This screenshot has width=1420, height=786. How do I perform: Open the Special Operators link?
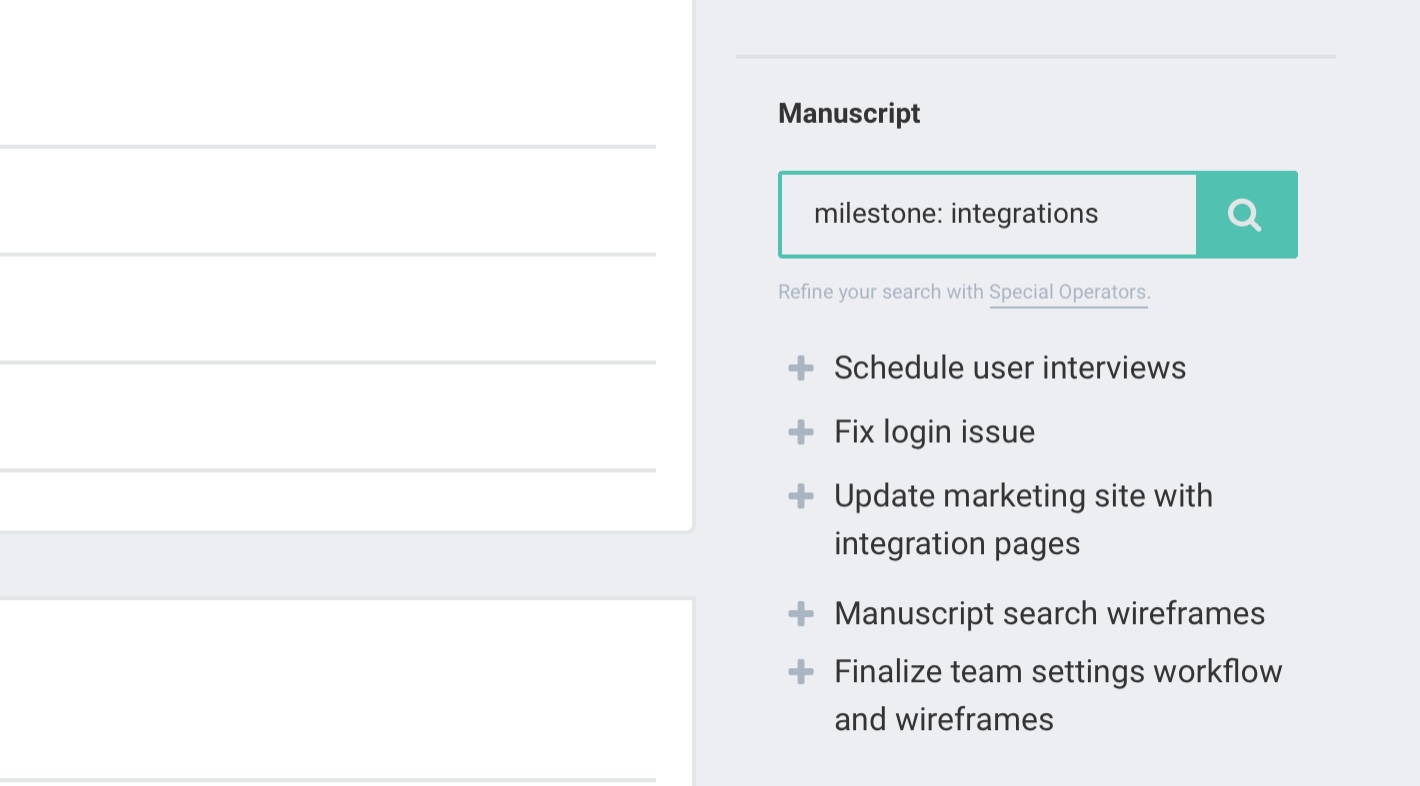tap(1068, 292)
